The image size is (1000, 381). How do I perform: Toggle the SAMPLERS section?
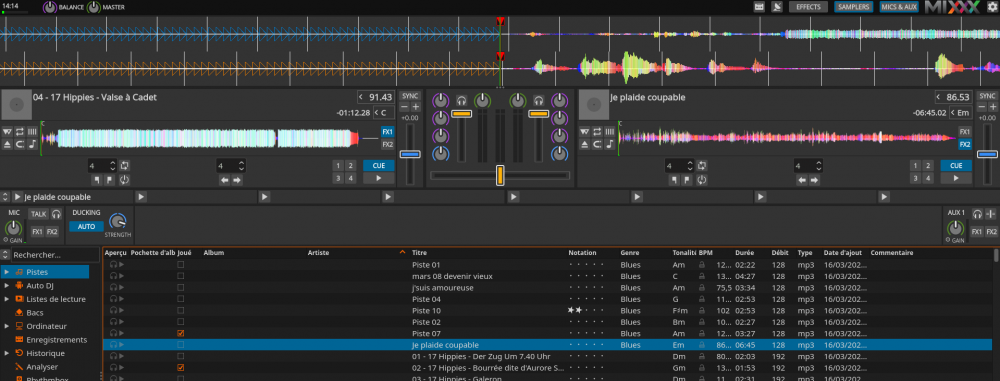coord(853,7)
